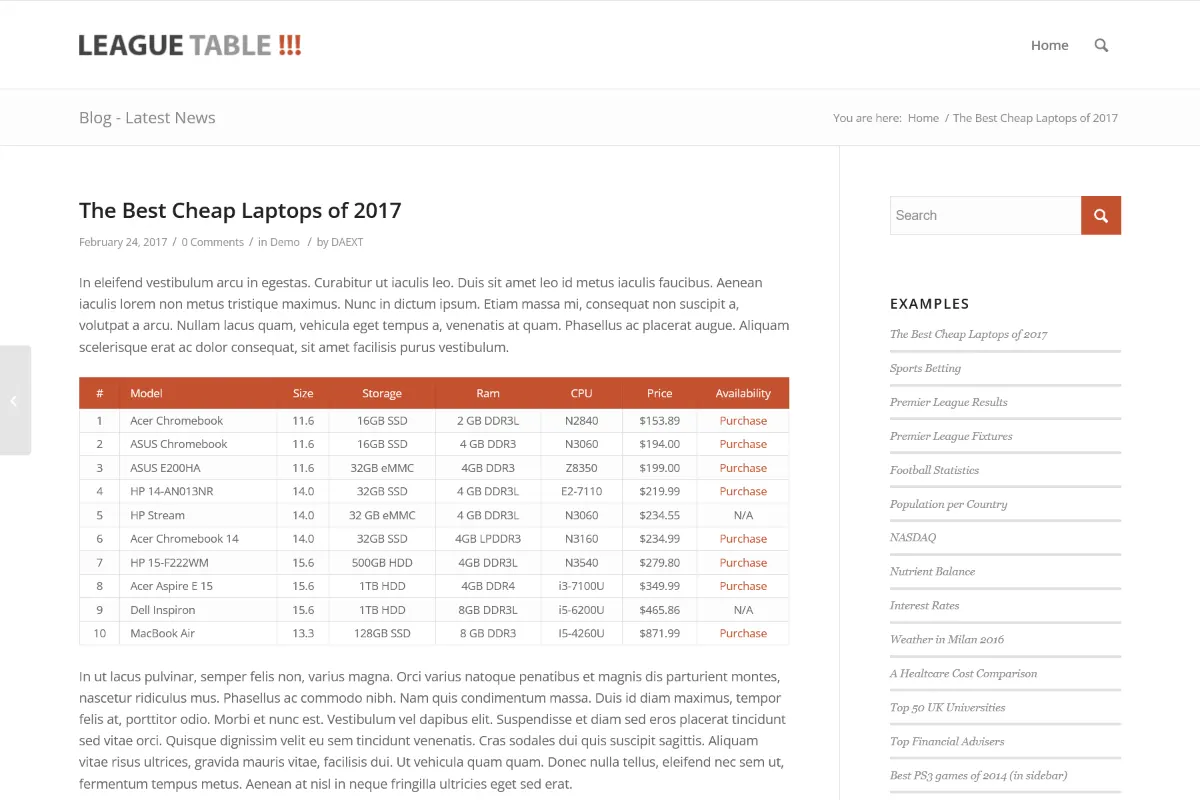Screen dimensions: 1200x800
Task: Click Home in the breadcrumb trail
Action: (923, 118)
